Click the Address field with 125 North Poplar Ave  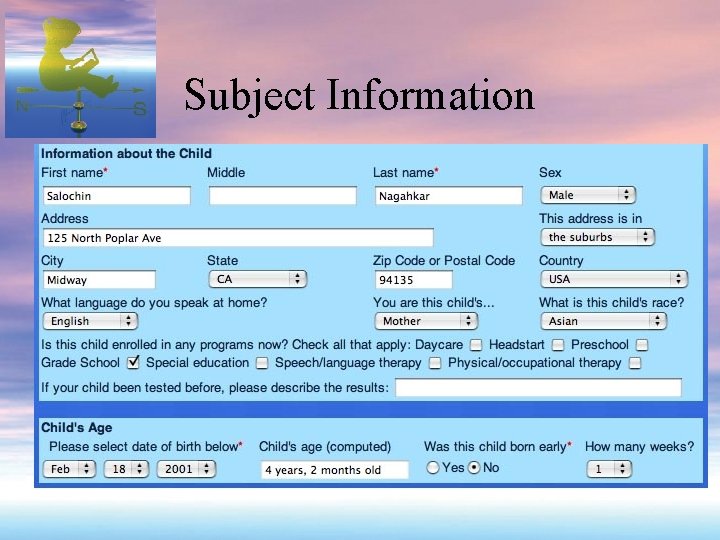(238, 238)
